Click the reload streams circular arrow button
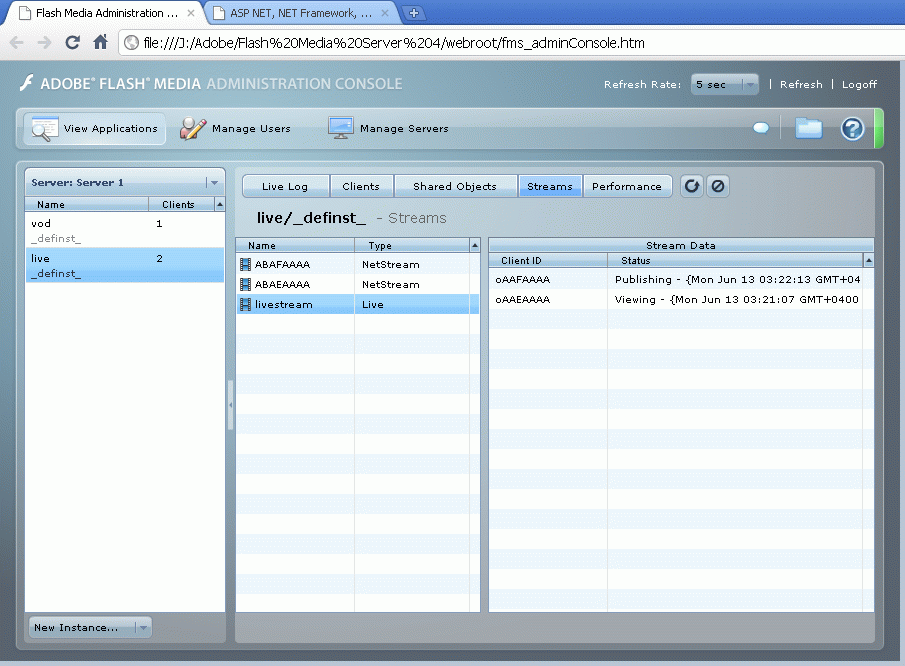Viewport: 905px width, 666px height. [691, 186]
